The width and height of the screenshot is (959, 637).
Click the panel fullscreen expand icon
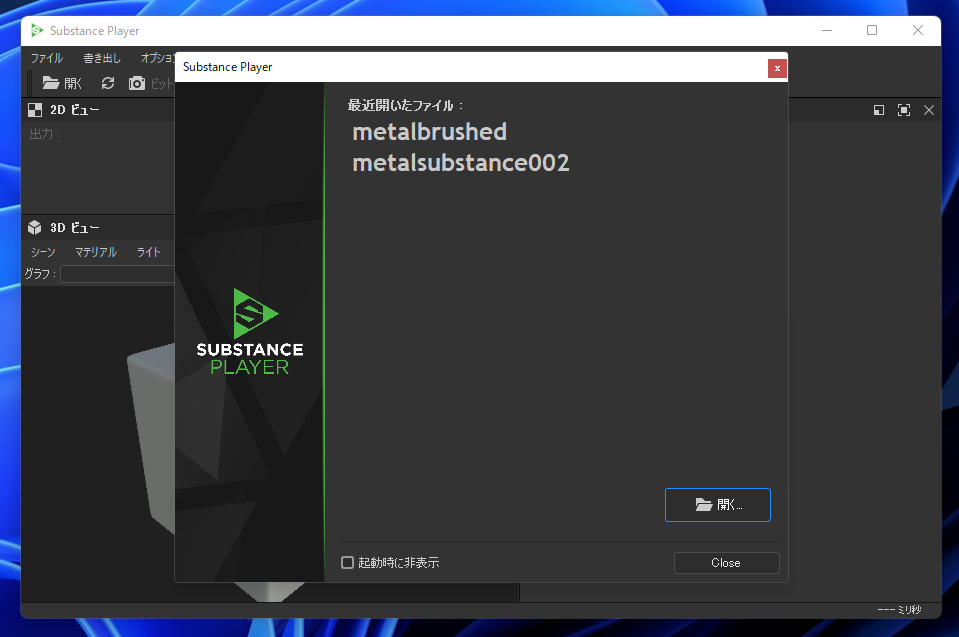point(904,110)
